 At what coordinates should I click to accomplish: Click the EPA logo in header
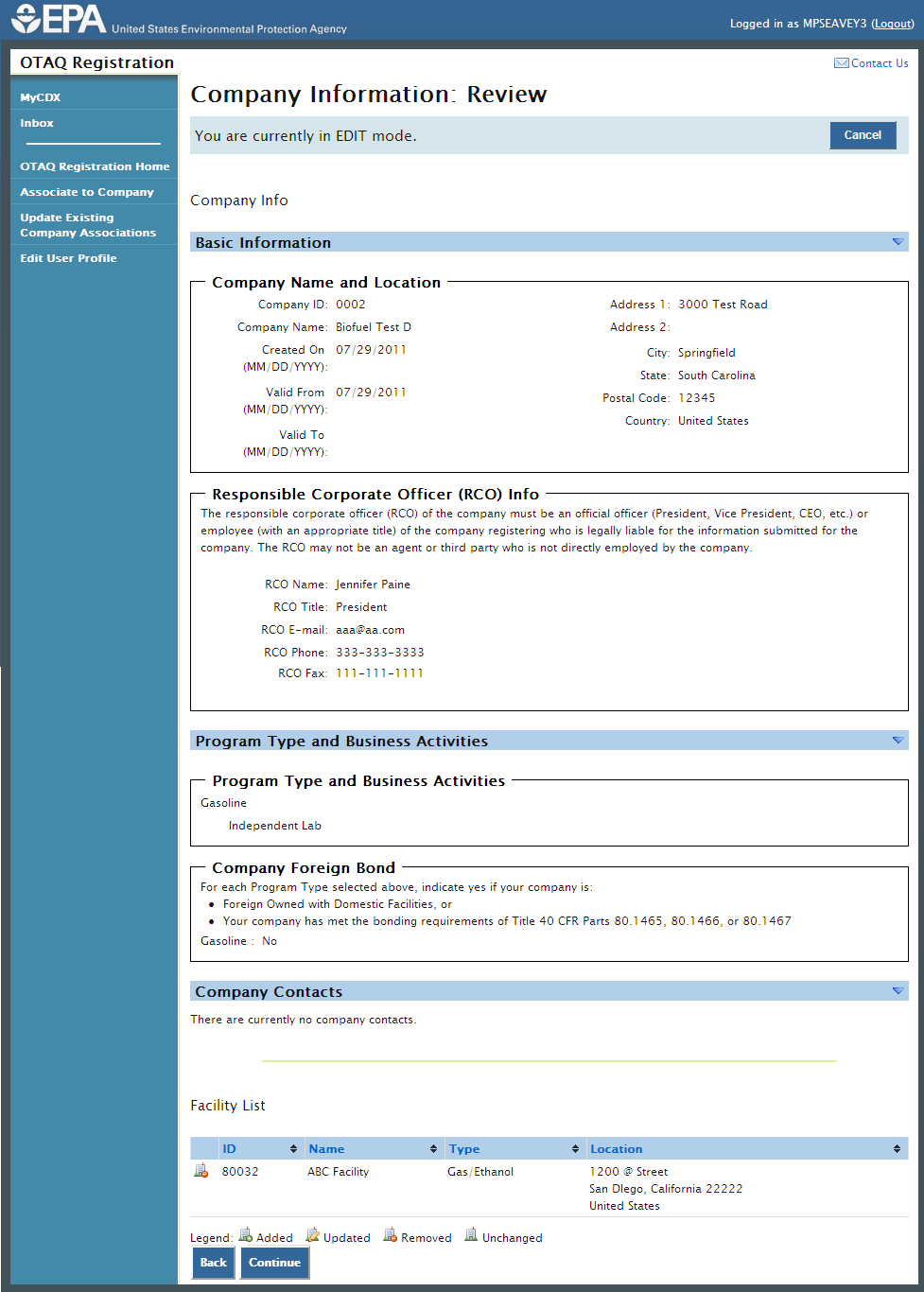pyautogui.click(x=59, y=19)
